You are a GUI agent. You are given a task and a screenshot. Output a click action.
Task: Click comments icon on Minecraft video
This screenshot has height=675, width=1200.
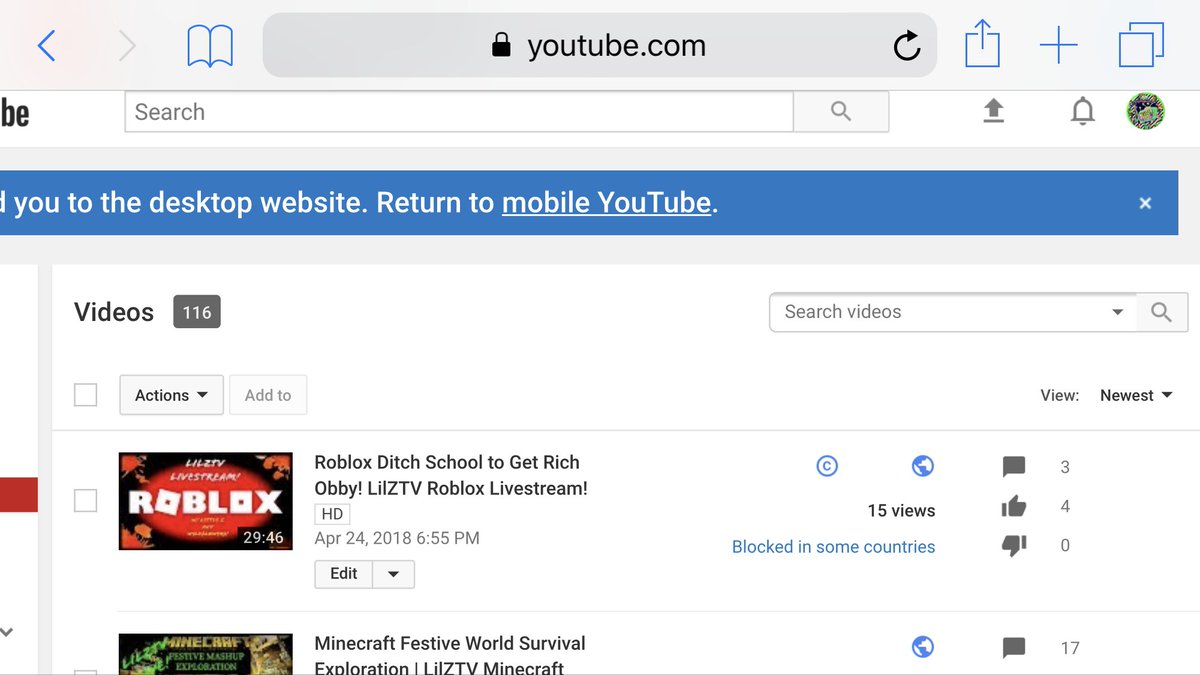(x=1014, y=648)
